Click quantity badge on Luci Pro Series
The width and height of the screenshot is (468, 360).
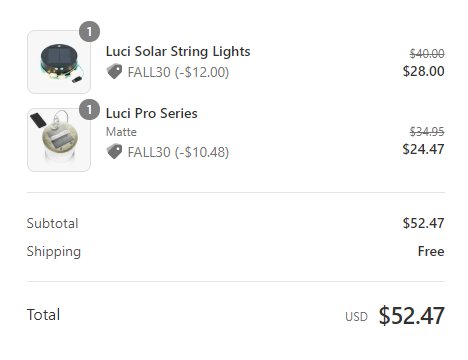89,109
